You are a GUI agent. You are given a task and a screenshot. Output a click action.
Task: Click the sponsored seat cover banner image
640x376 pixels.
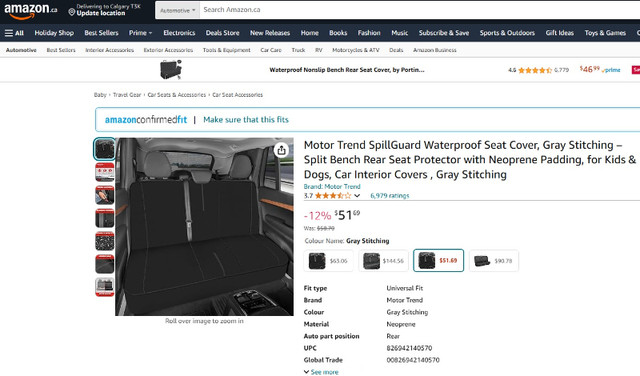[x=171, y=70]
